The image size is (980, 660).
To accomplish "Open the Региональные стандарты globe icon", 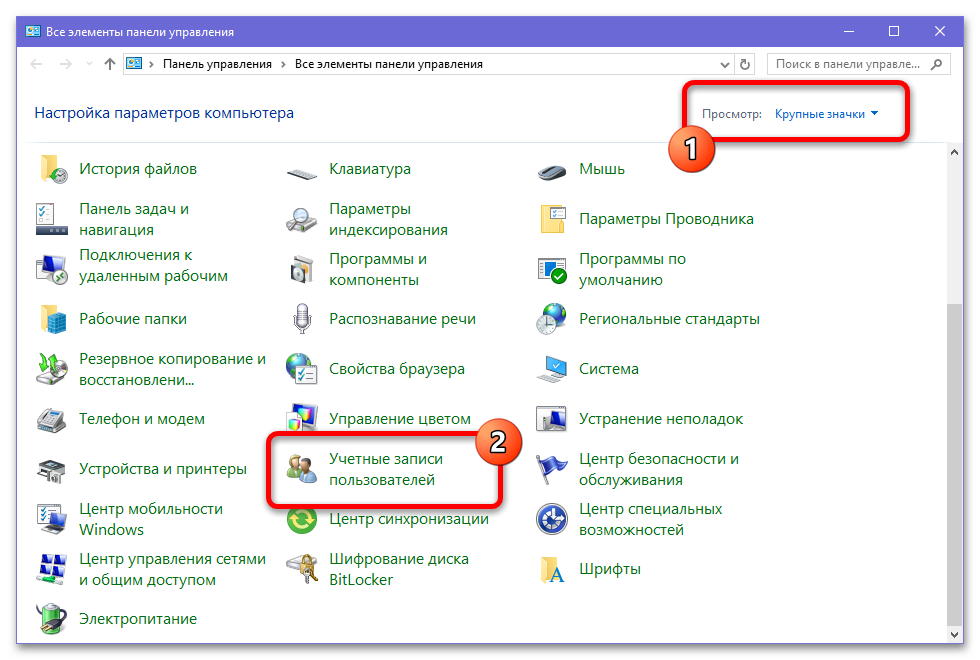I will (x=552, y=319).
